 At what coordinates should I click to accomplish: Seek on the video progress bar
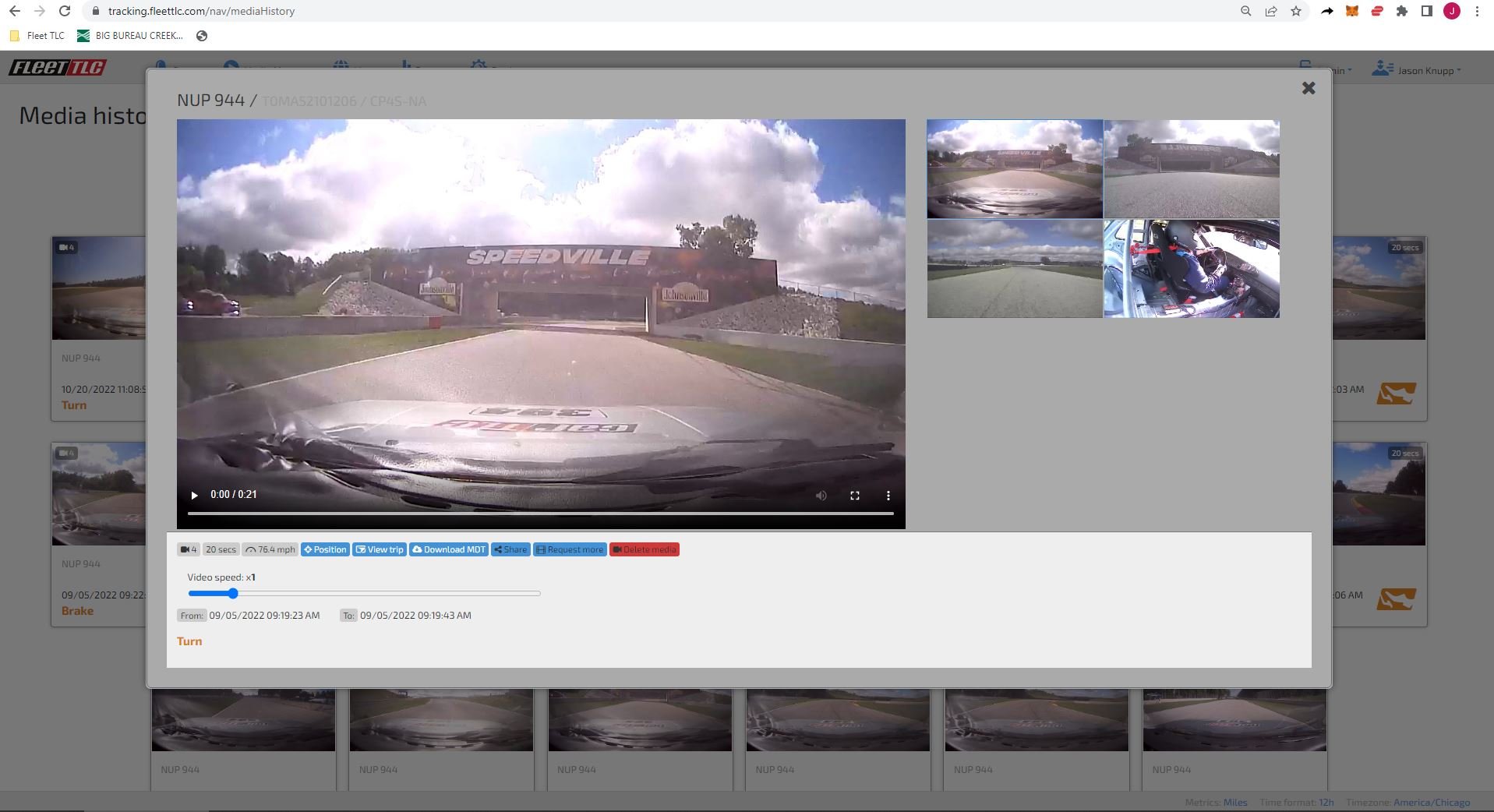(540, 514)
